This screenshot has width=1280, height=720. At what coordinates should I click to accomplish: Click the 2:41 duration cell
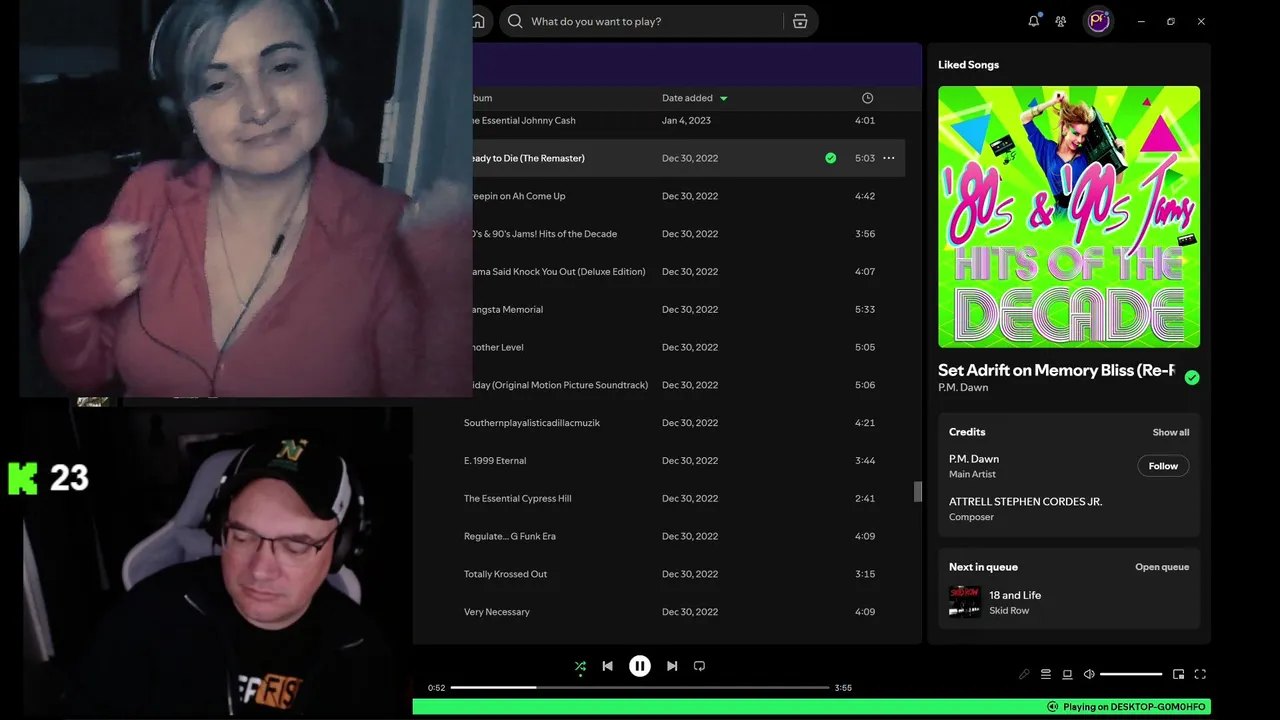(x=865, y=499)
